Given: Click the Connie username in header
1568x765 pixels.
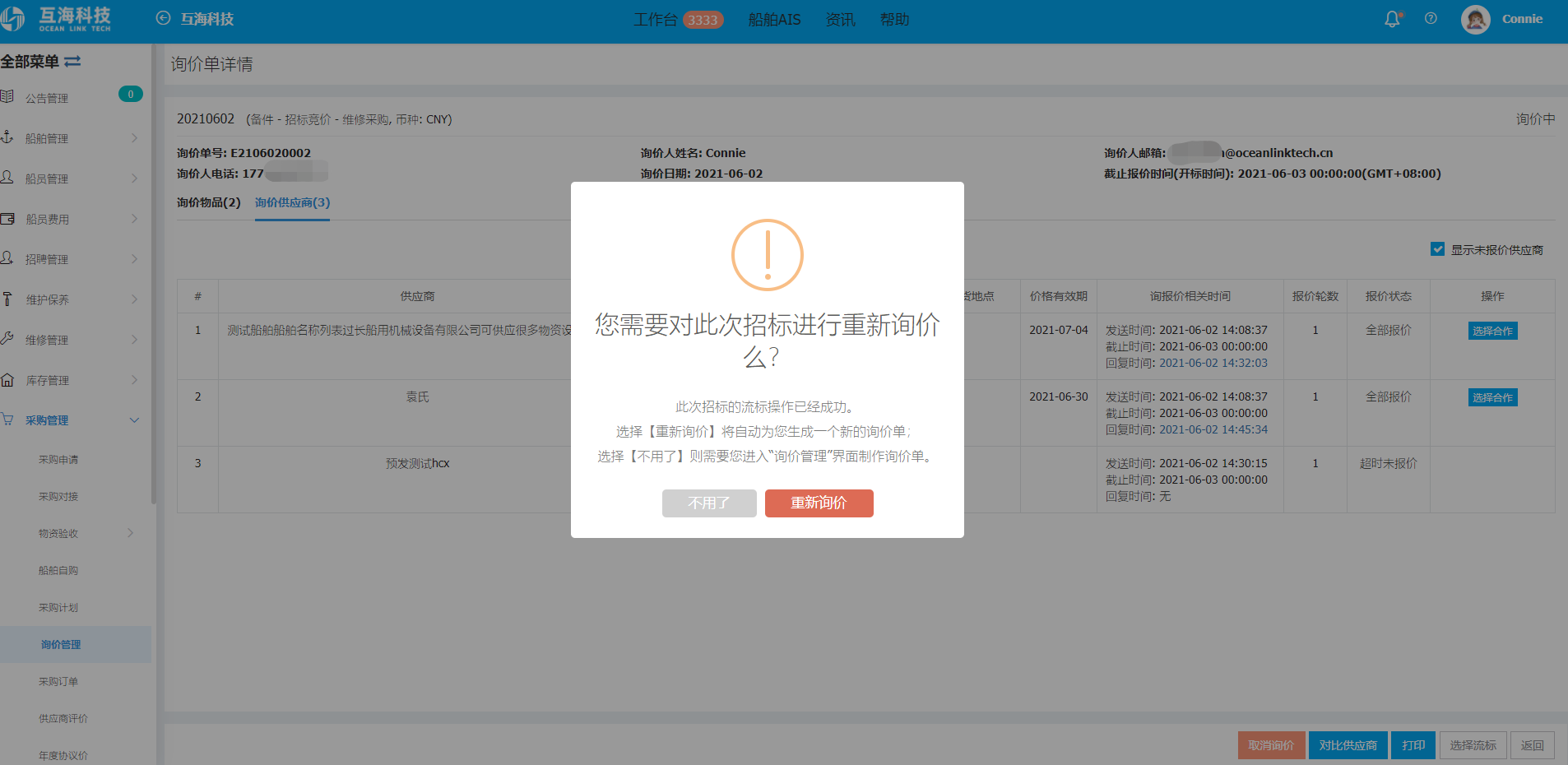Looking at the screenshot, I should (x=1522, y=19).
